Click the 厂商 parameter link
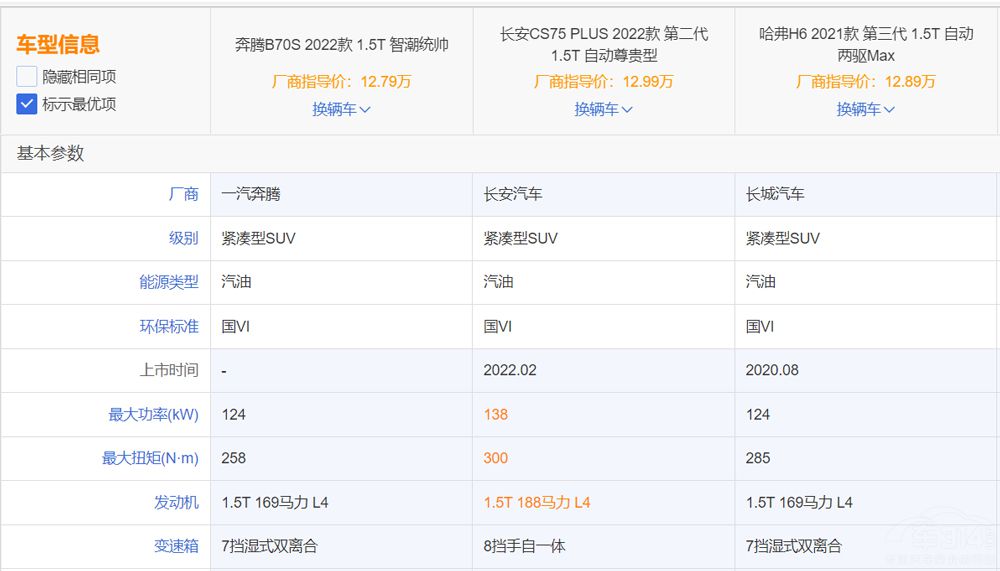The width and height of the screenshot is (1000, 571). click(183, 194)
